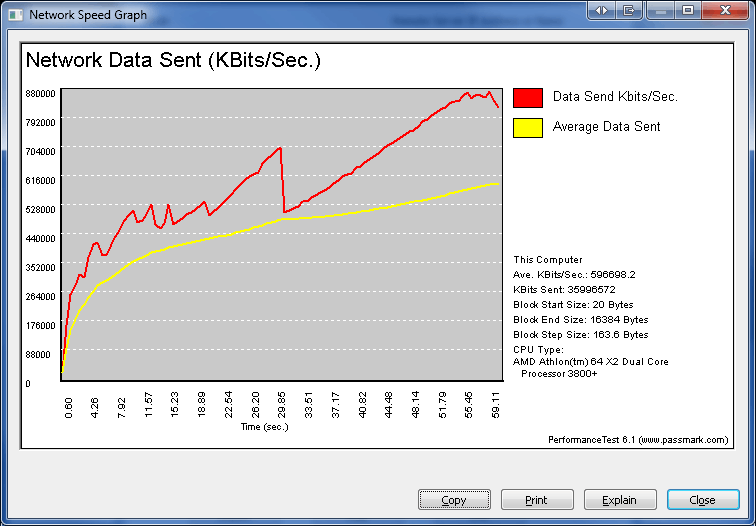Click the 51.79 time axis tick

(x=443, y=405)
